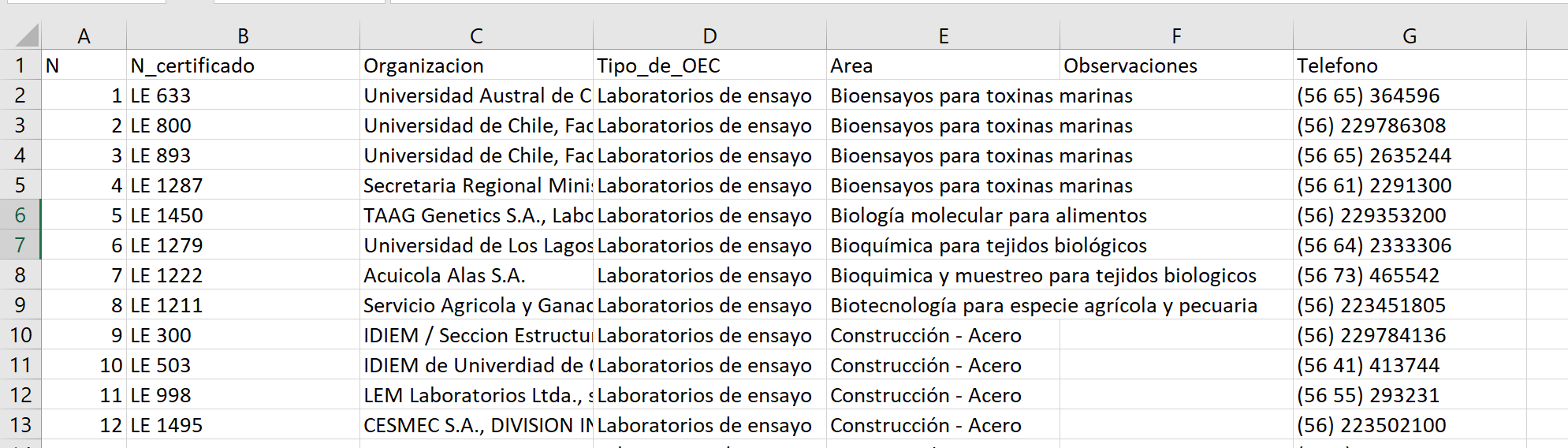This screenshot has width=1568, height=448.
Task: Select cell Biología molecular para alimentos
Action: coord(943,215)
